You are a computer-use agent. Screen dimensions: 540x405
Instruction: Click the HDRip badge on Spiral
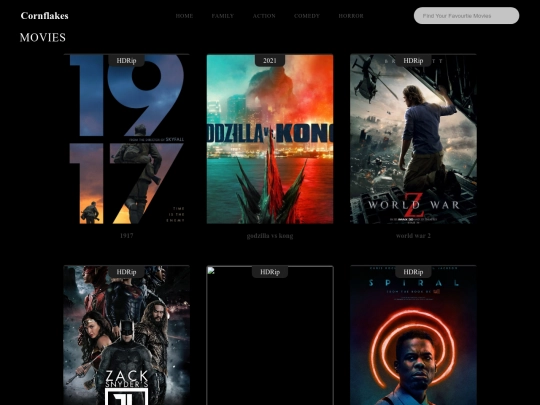413,272
